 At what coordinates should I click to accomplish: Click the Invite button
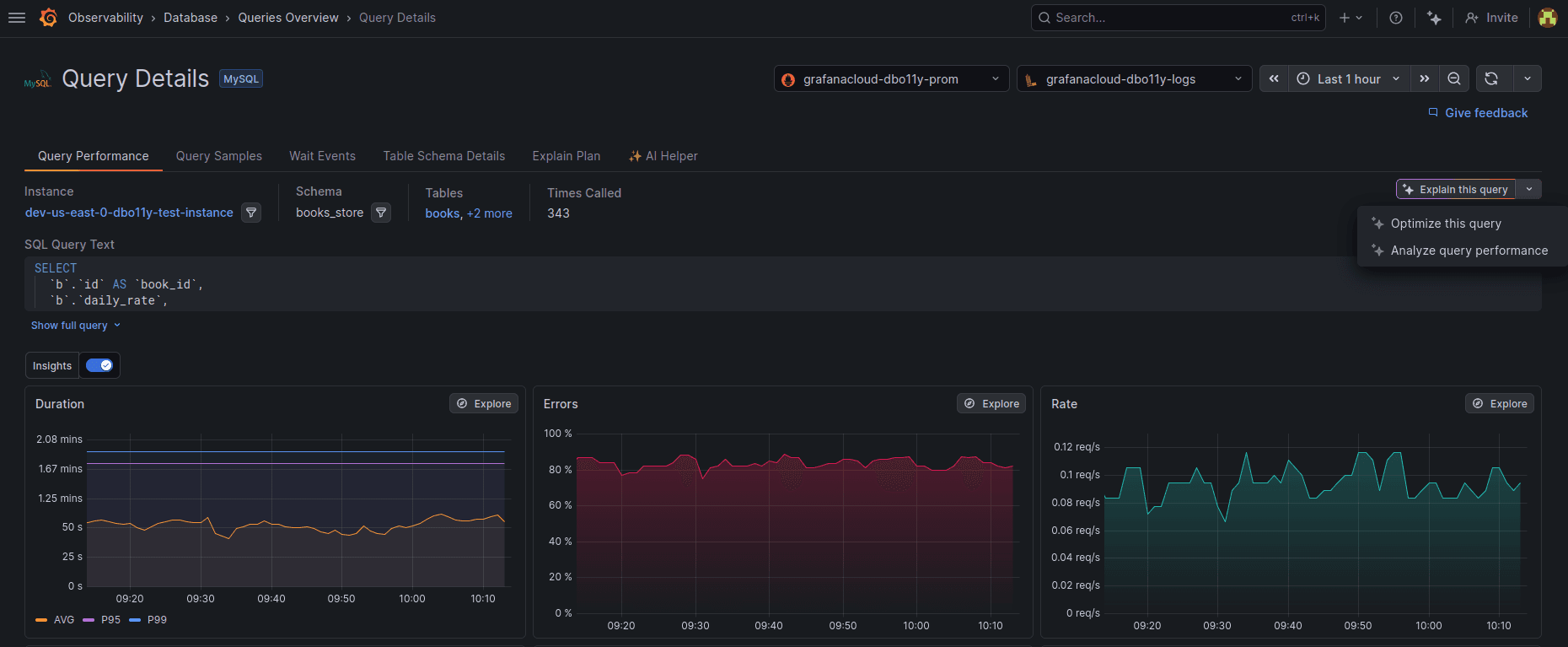coord(1491,18)
